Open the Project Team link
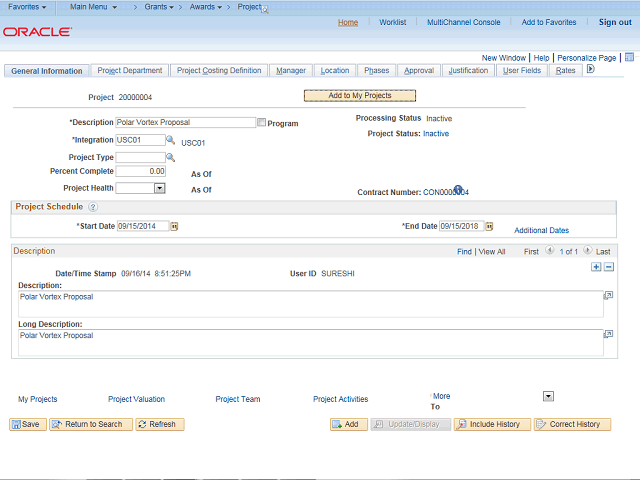 [x=238, y=399]
